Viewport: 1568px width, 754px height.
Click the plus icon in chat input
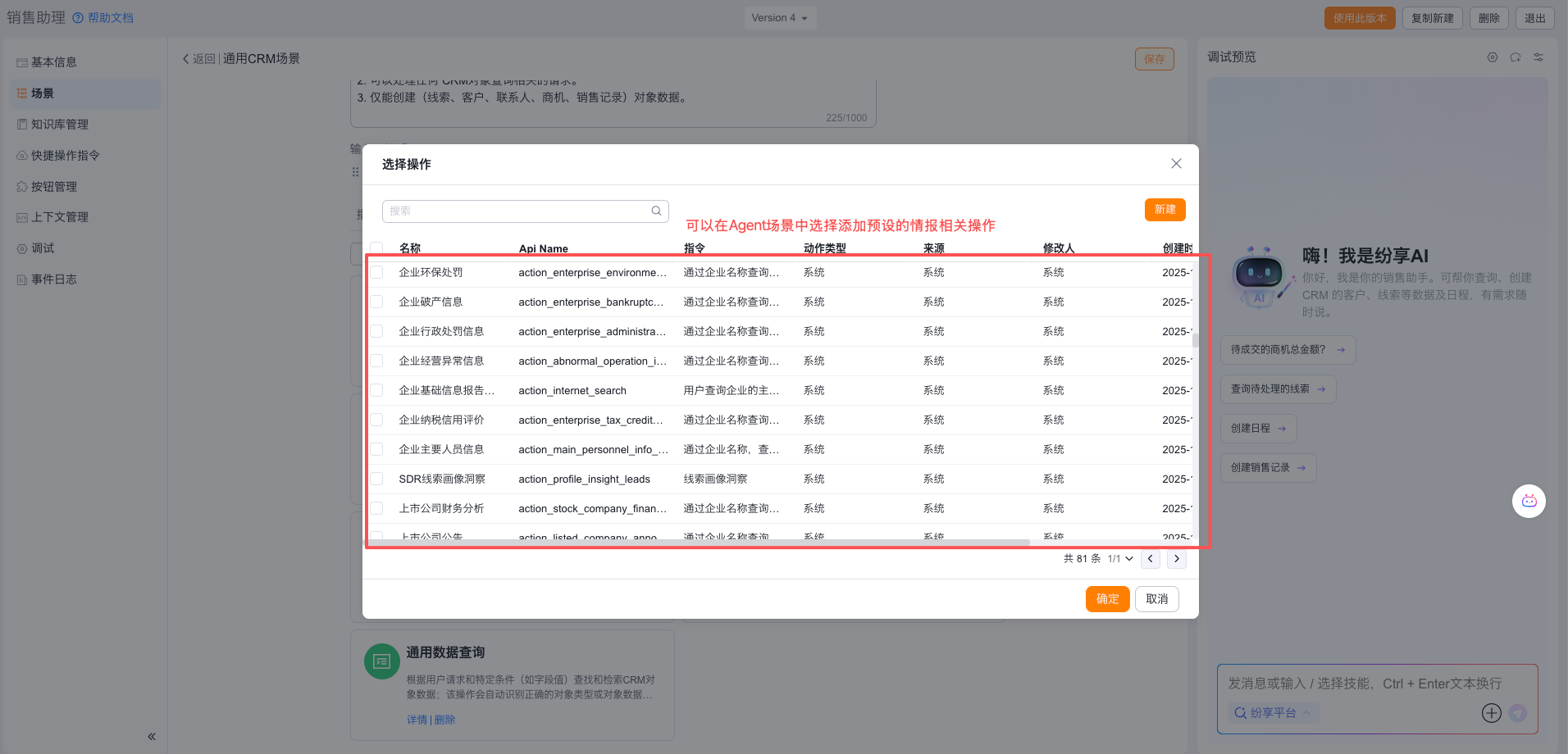pyautogui.click(x=1492, y=713)
